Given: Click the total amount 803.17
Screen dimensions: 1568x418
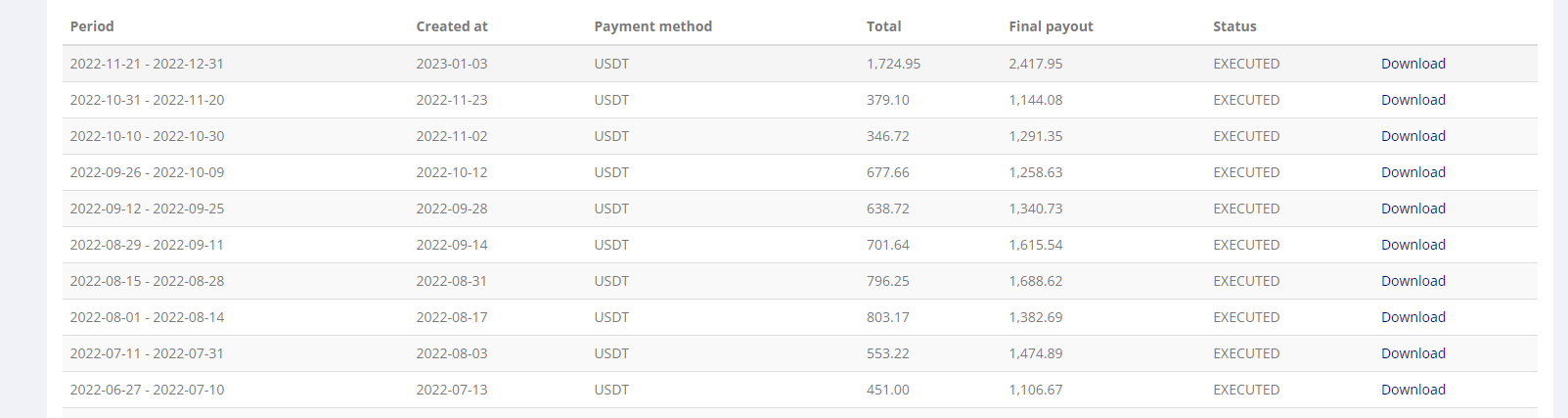Looking at the screenshot, I should tap(887, 317).
